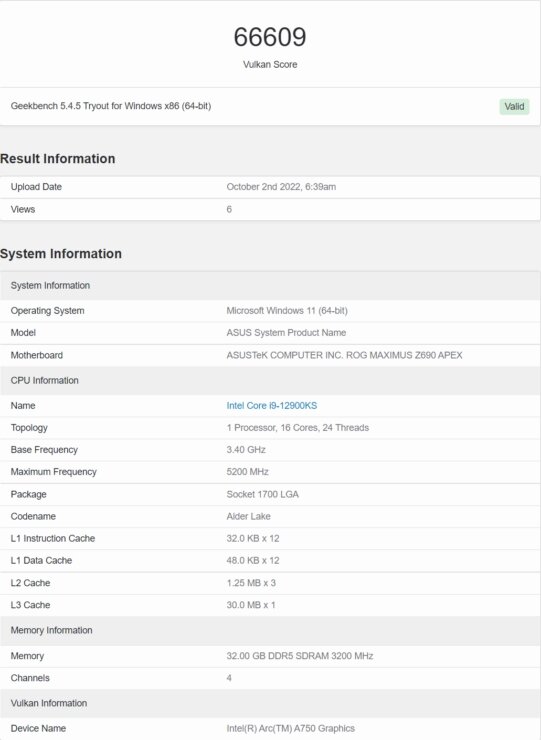Click the Vulkan Score label
Image resolution: width=541 pixels, height=740 pixels.
coord(270,64)
